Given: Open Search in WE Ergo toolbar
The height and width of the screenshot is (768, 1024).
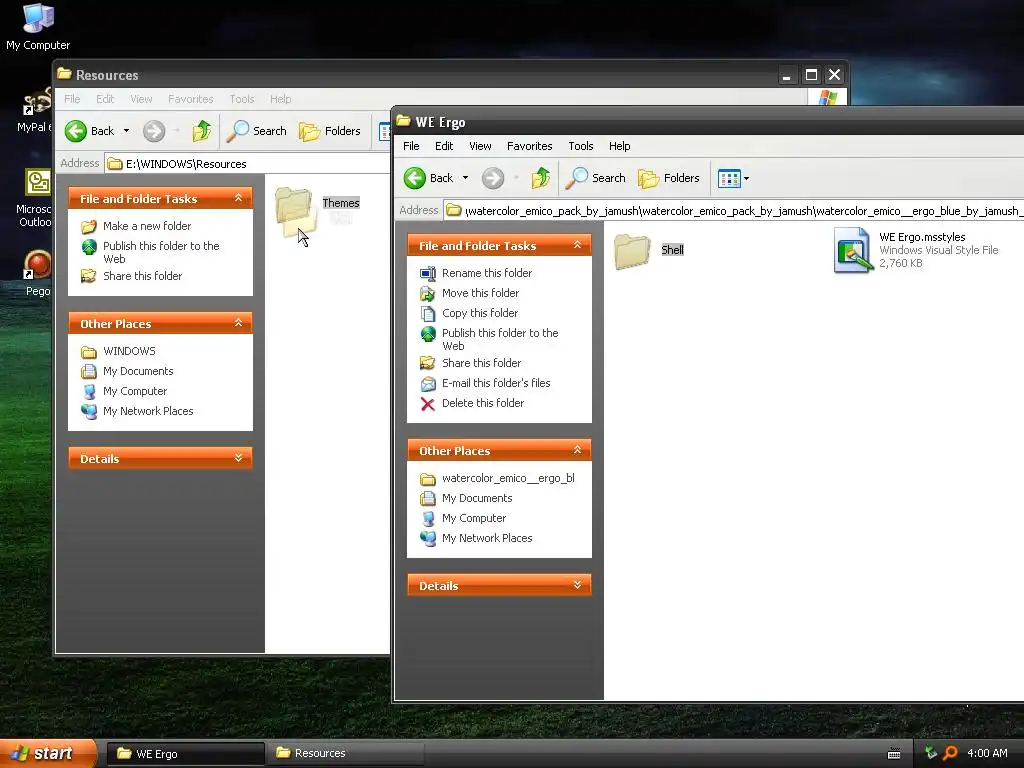Looking at the screenshot, I should [595, 178].
